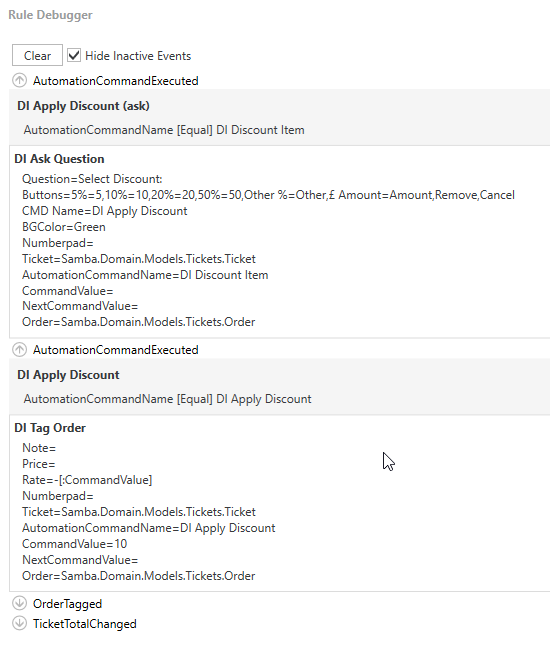
Task: Click the Rule Debugger title
Action: point(50,15)
